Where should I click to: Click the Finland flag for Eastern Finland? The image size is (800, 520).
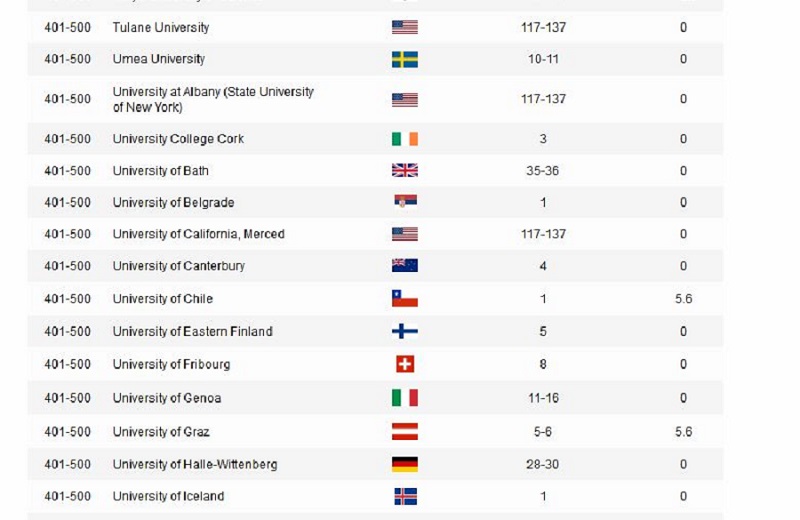click(x=404, y=331)
